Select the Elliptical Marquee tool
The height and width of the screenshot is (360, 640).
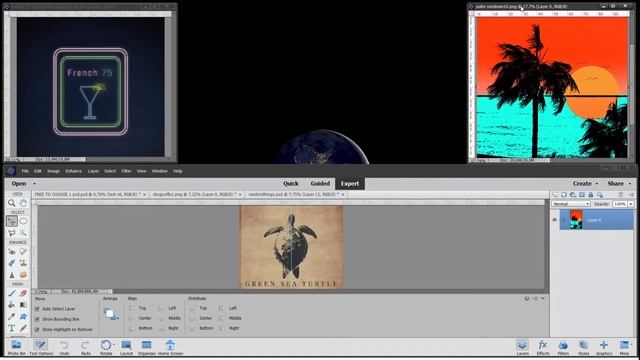pos(23,221)
